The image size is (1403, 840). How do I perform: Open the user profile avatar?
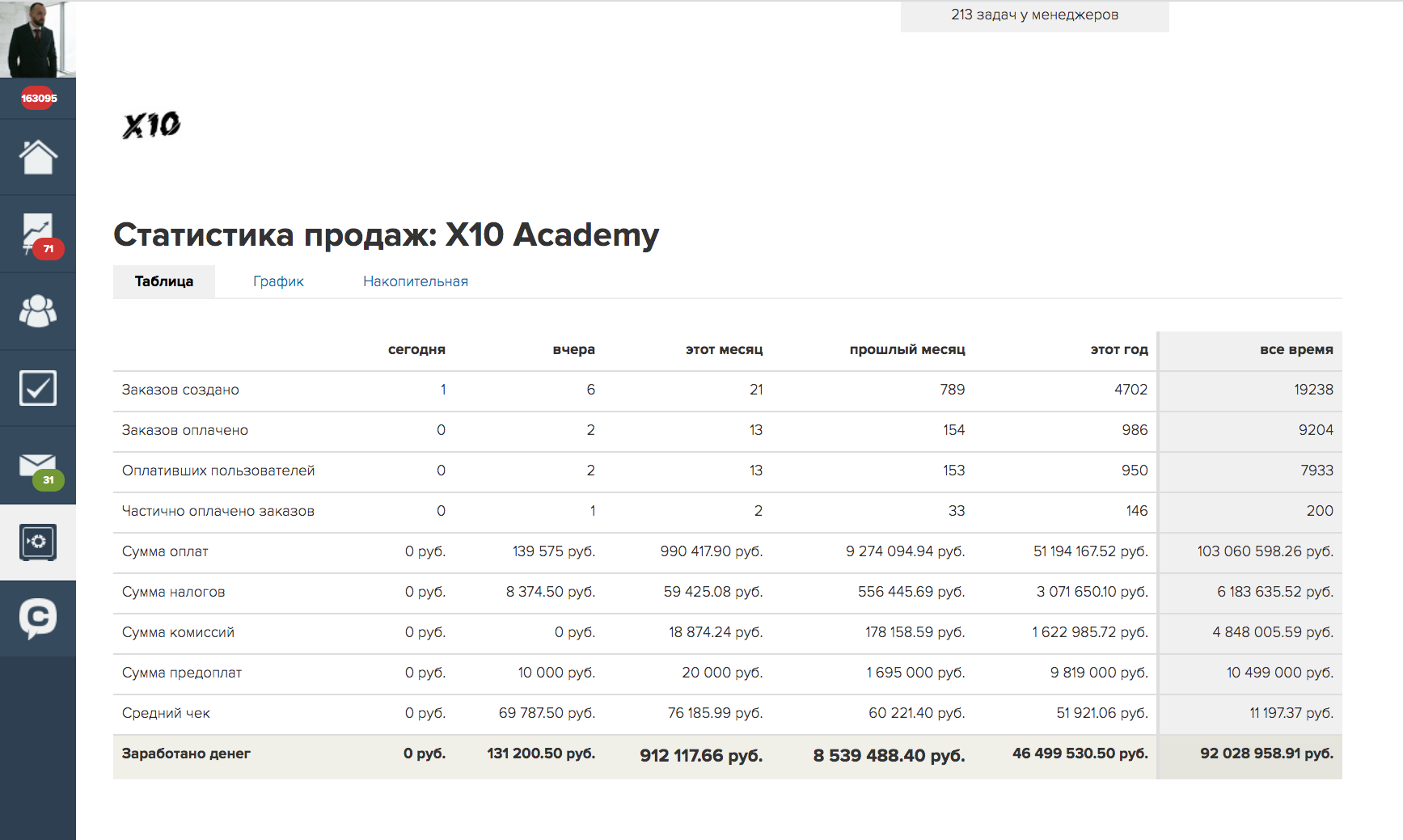(x=38, y=39)
